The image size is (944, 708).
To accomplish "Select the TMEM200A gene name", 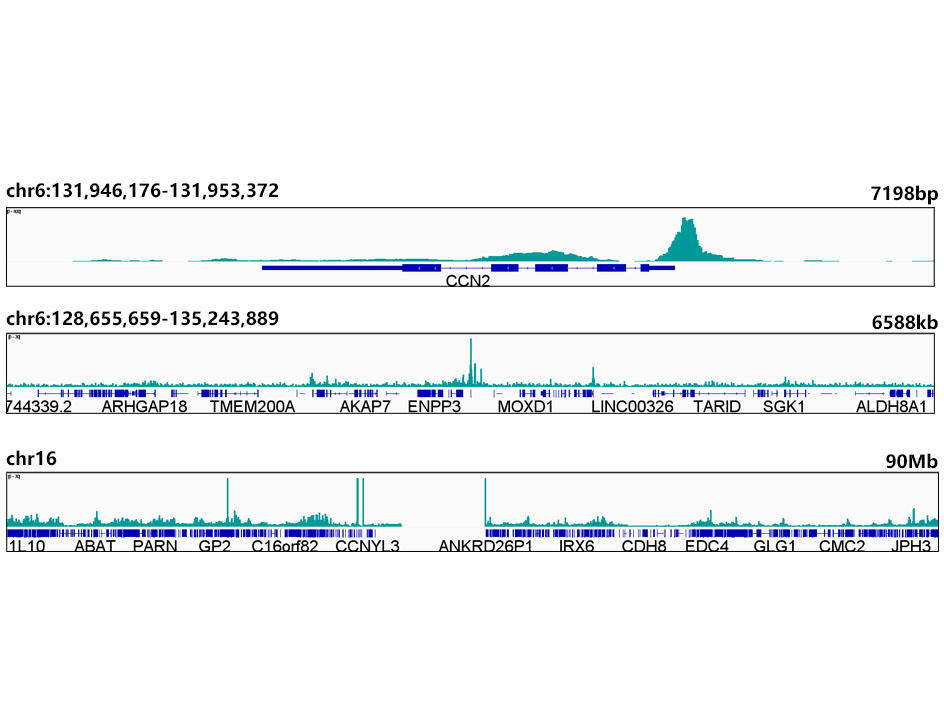I will click(x=252, y=407).
